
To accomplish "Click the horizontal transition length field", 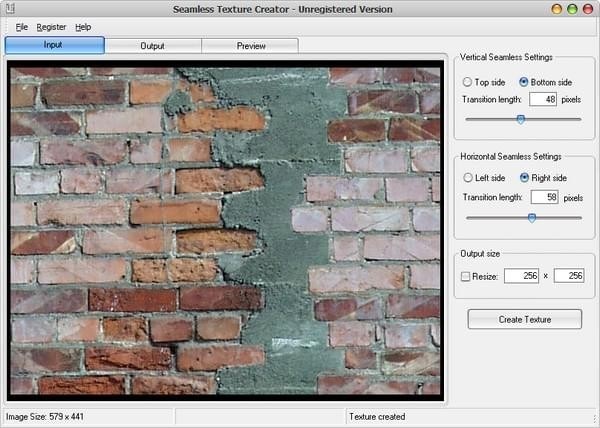I will (543, 197).
